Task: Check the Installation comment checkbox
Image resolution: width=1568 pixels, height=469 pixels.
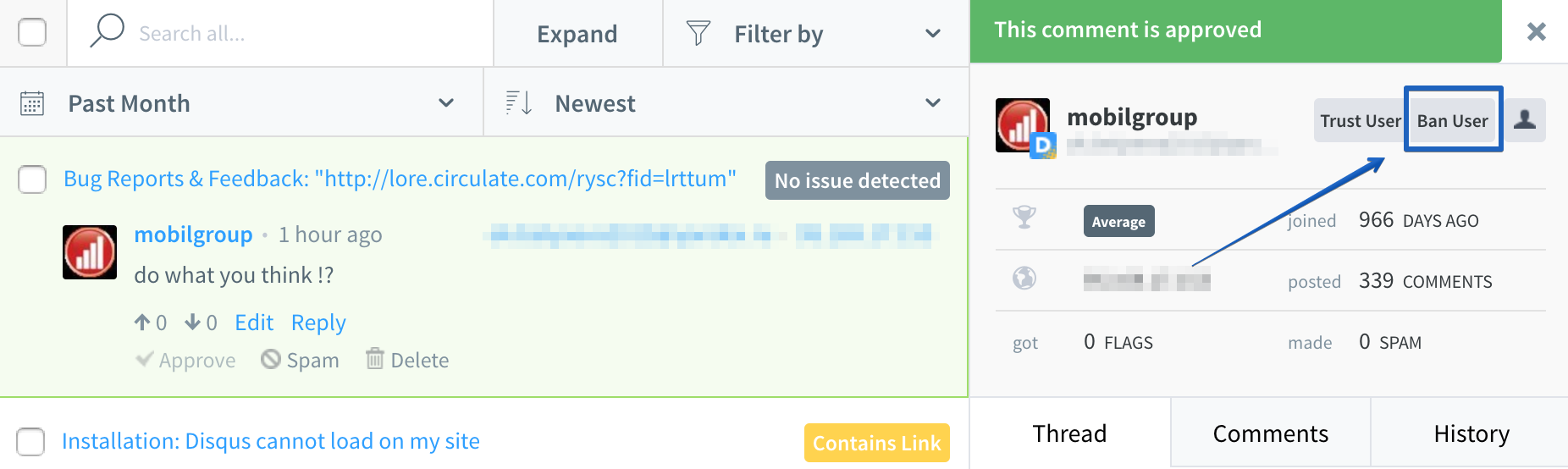Action: click(x=31, y=442)
